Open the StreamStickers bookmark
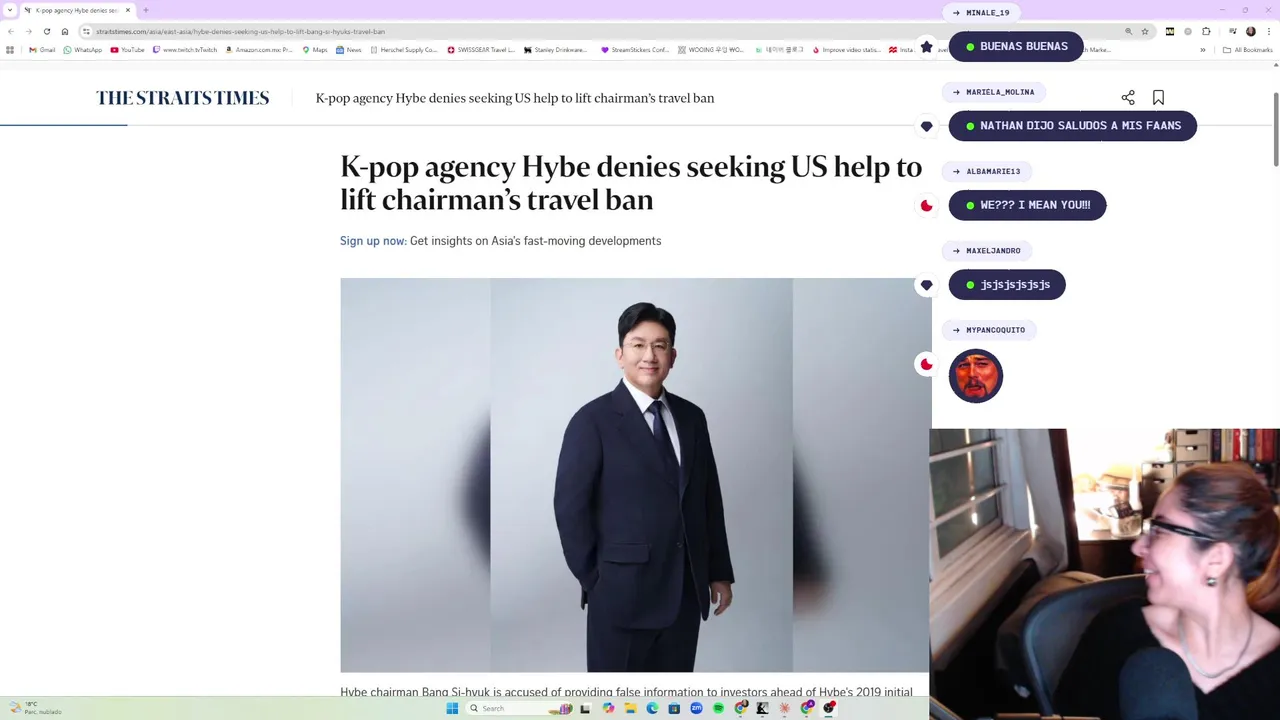This screenshot has height=720, width=1280. 635,50
